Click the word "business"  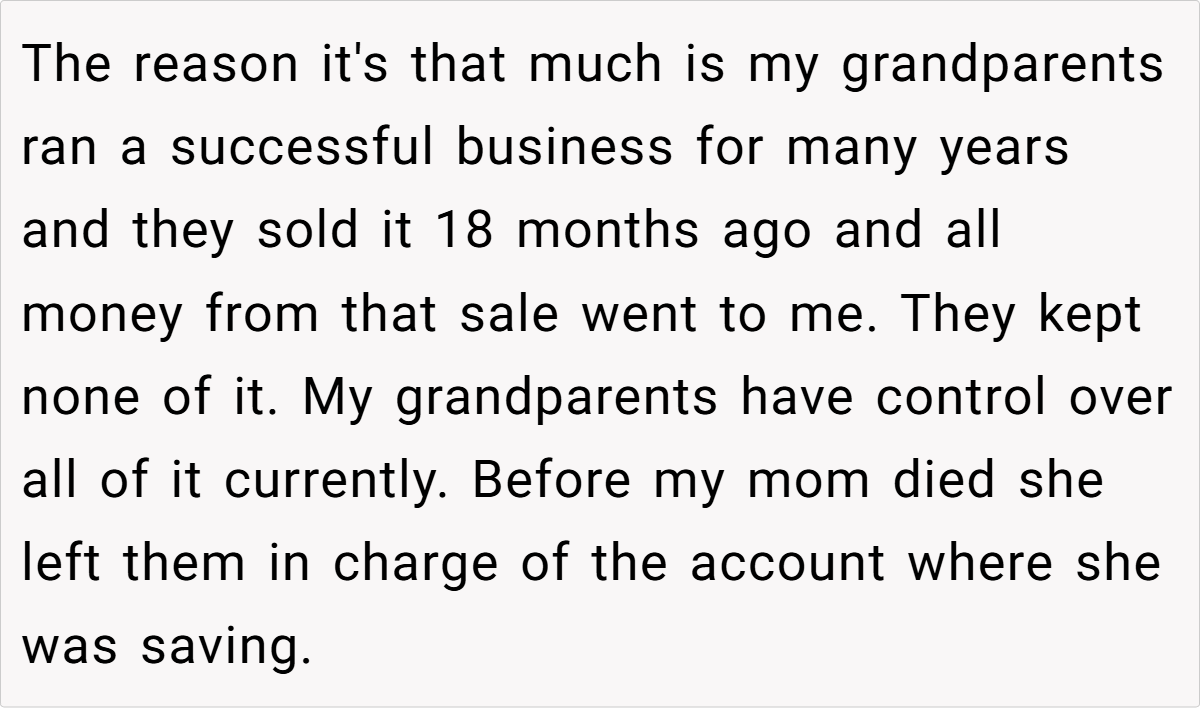tap(565, 149)
